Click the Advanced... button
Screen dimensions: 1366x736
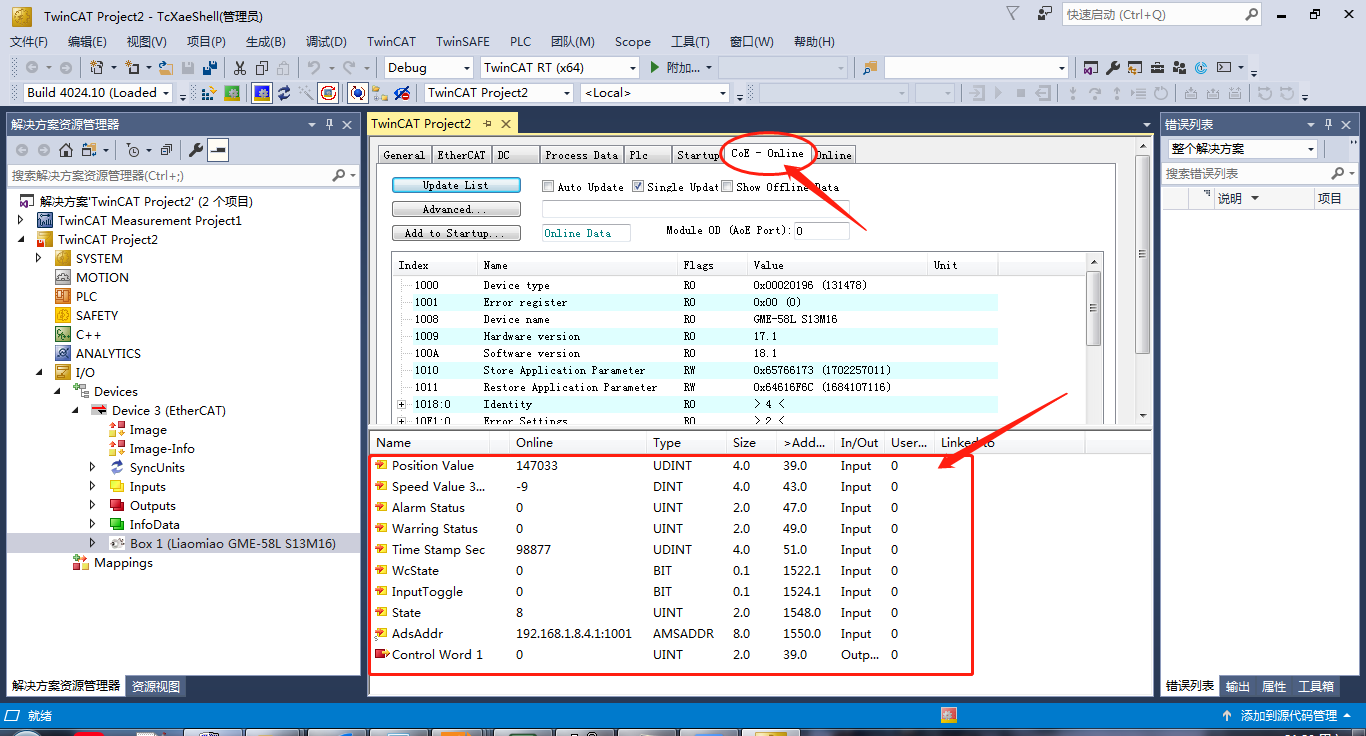click(x=456, y=209)
